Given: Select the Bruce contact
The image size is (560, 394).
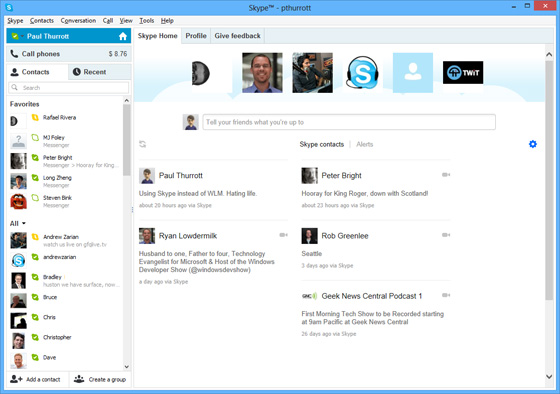Looking at the screenshot, I should pyautogui.click(x=66, y=300).
